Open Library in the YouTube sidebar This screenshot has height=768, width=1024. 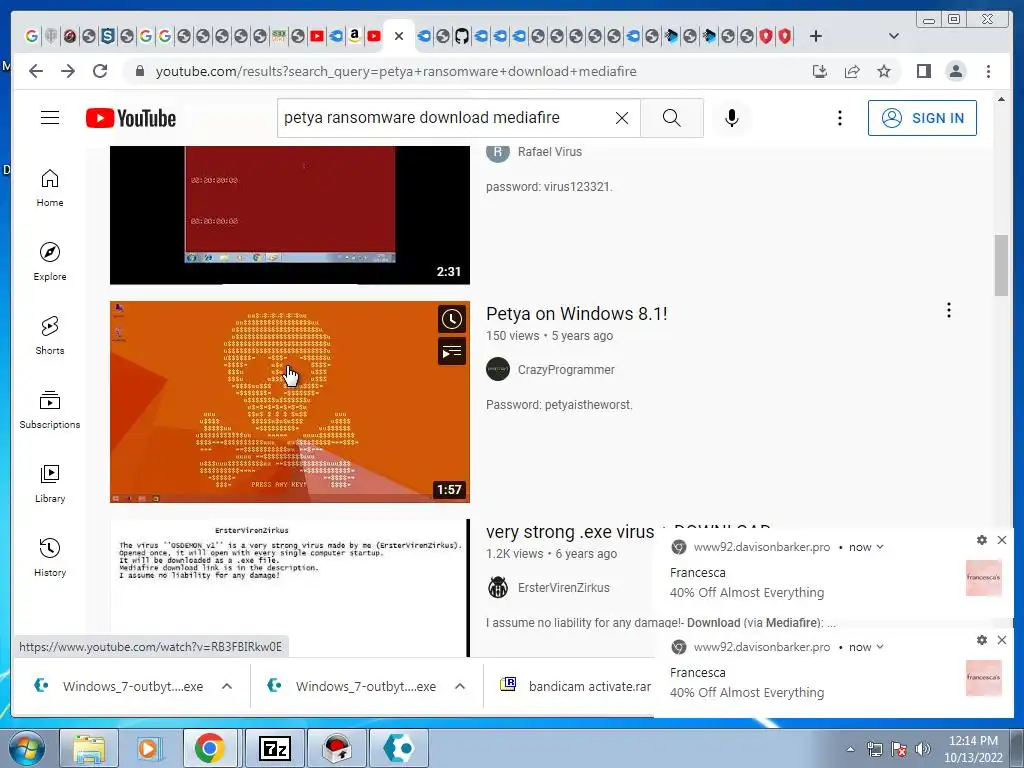click(50, 483)
